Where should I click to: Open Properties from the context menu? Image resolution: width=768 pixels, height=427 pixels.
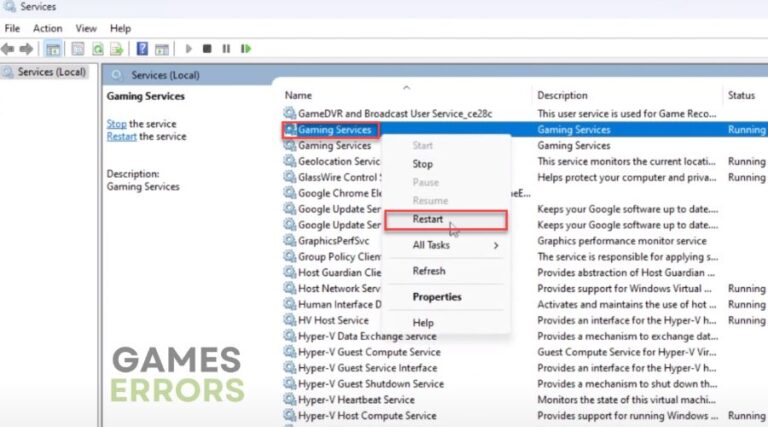tap(437, 297)
